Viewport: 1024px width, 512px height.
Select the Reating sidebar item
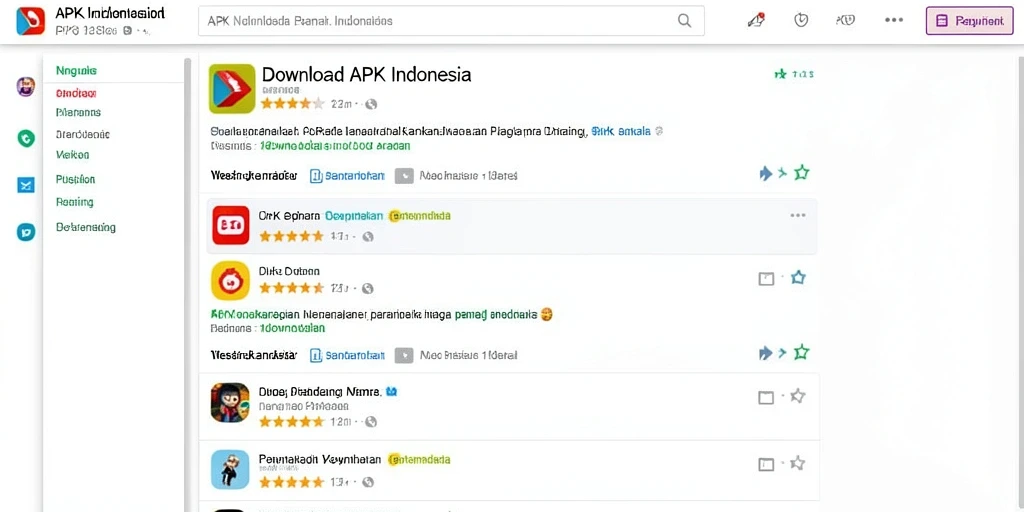(x=75, y=202)
